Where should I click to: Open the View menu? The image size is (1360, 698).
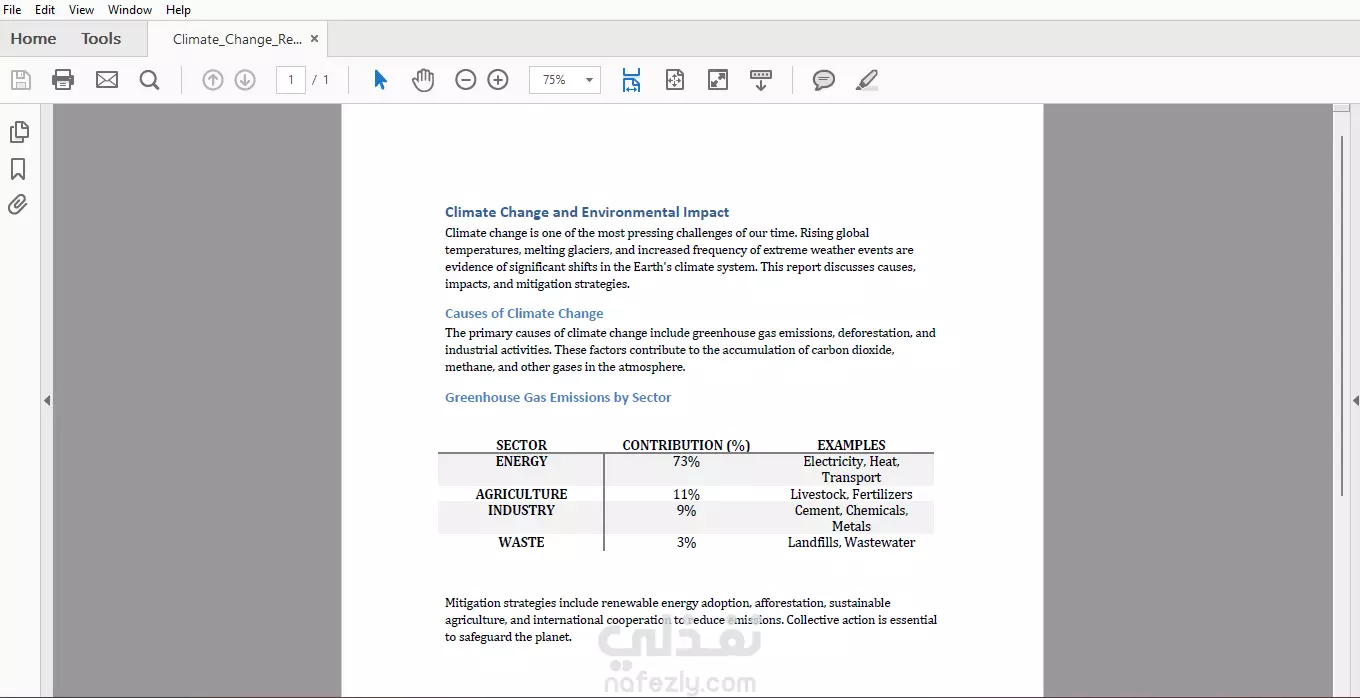(81, 10)
